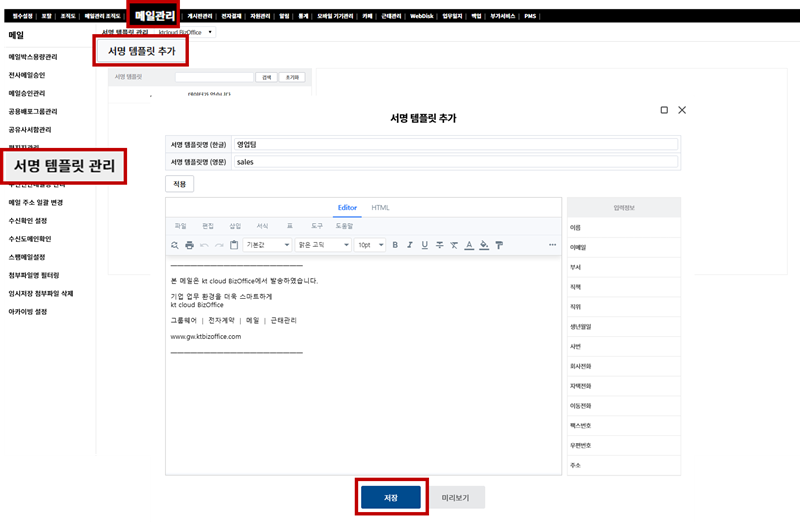Insert the 이동전화 field from input info
This screenshot has width=800, height=522.
click(x=623, y=406)
